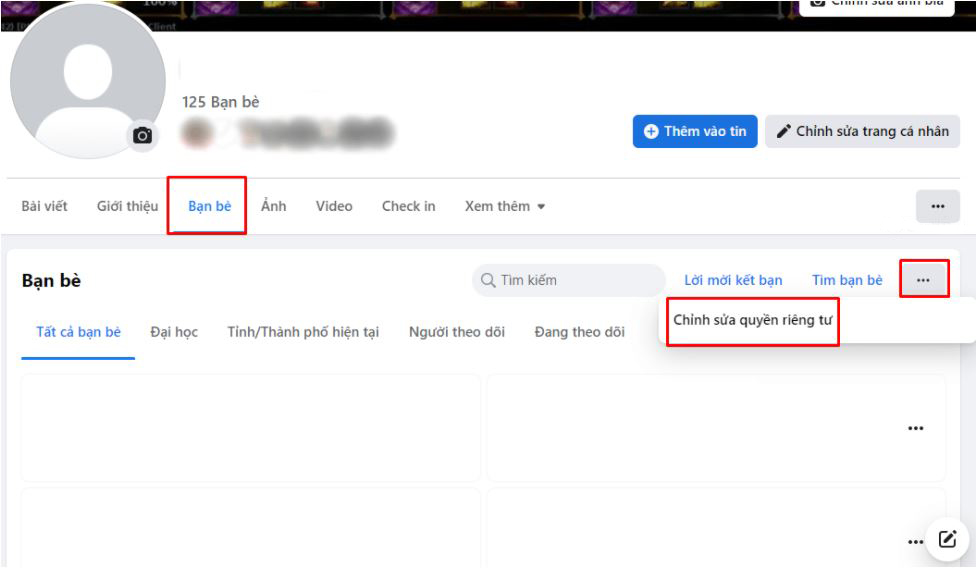
Task: Click the magnifier icon in Tìm kiếm box
Action: point(488,280)
